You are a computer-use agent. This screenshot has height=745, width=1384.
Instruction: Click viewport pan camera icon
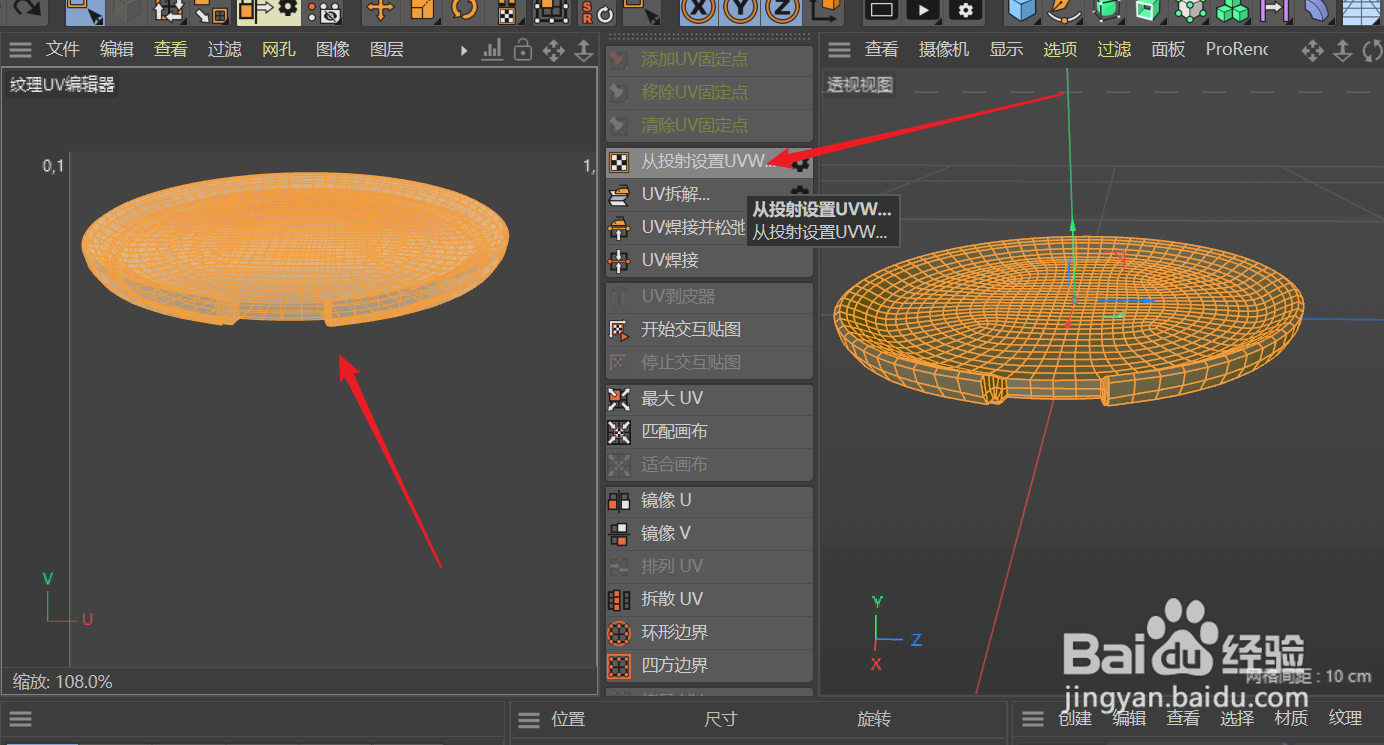point(1313,50)
